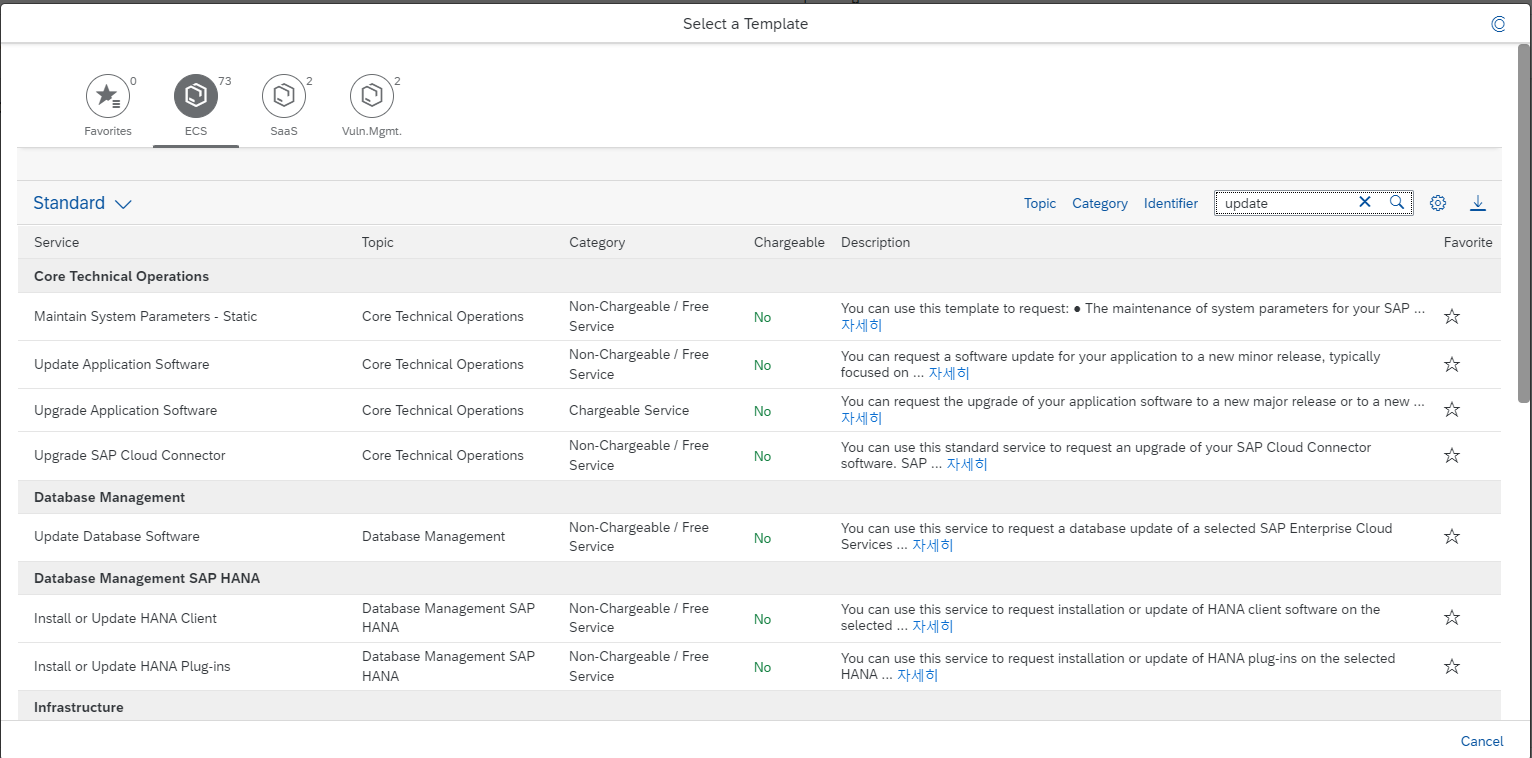
Task: Select 'Install or Update HANA Plug-ins' service
Action: pyautogui.click(x=132, y=666)
